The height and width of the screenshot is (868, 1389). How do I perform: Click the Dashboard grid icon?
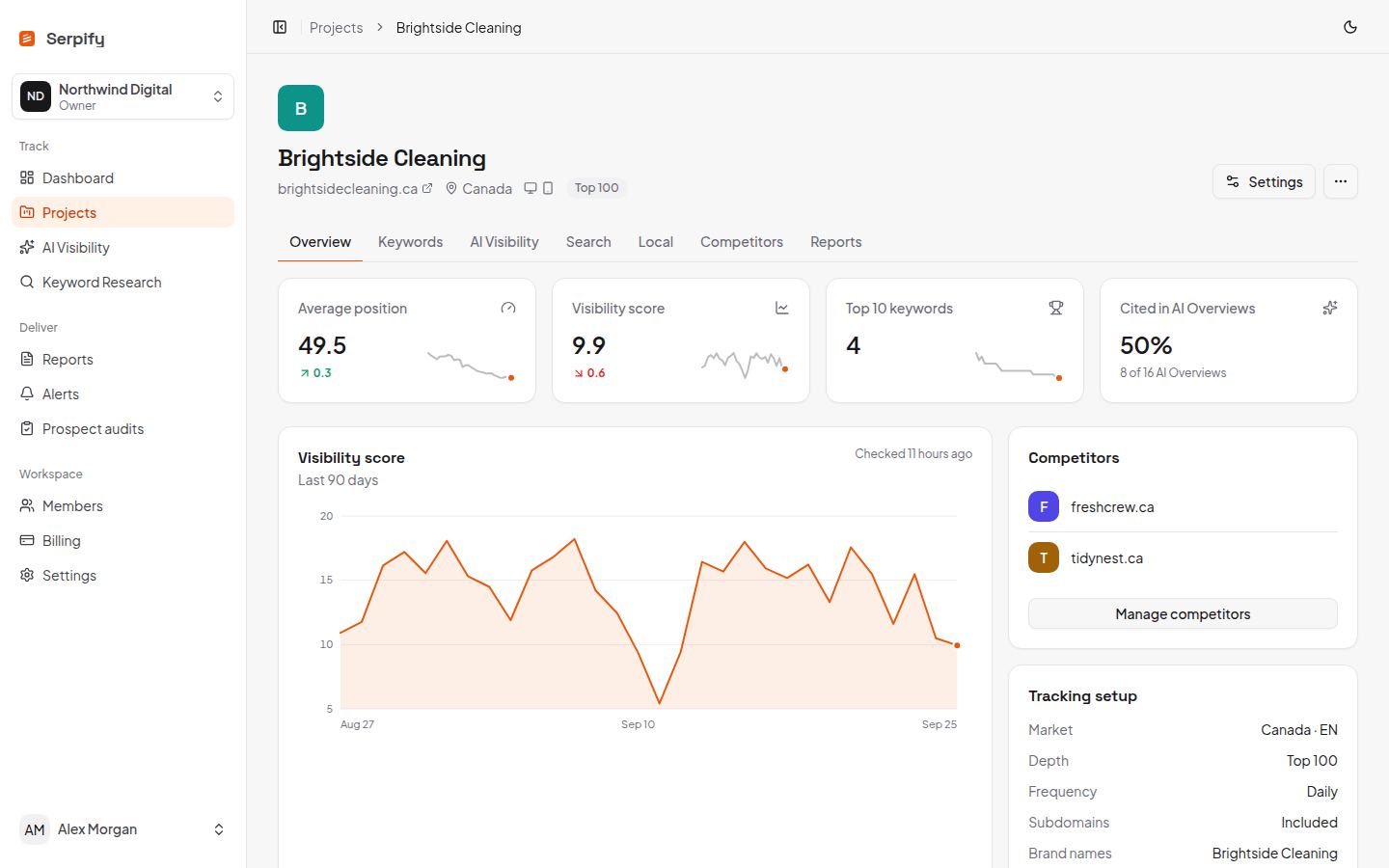(x=27, y=177)
